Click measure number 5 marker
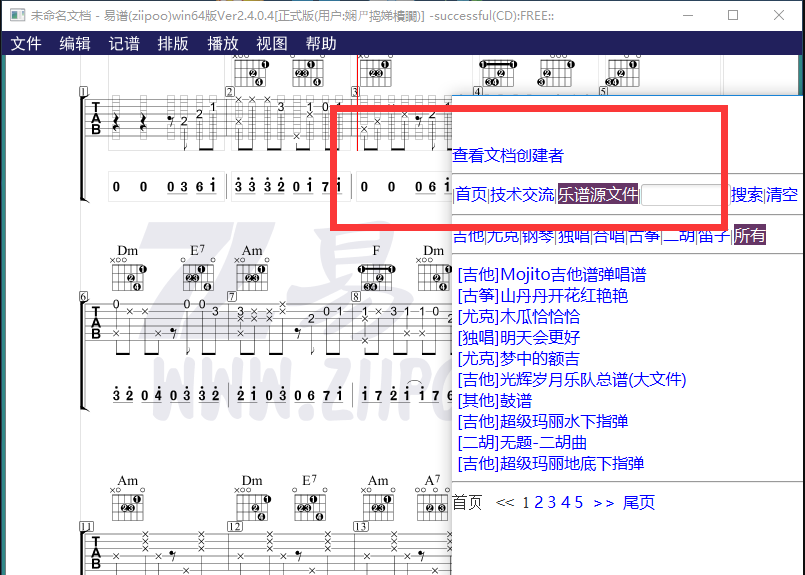This screenshot has width=805, height=575. (603, 91)
